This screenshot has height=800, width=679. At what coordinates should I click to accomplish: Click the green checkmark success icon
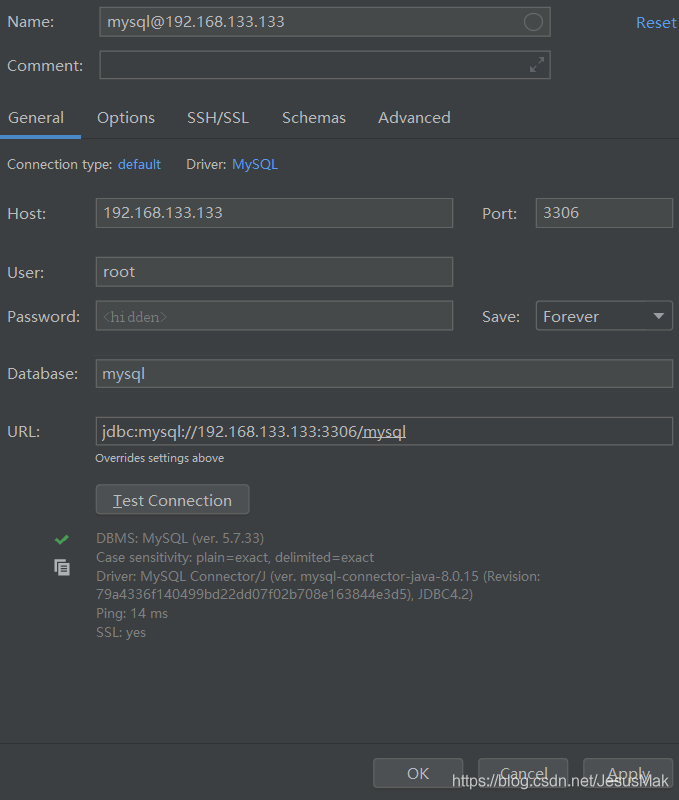pyautogui.click(x=62, y=539)
